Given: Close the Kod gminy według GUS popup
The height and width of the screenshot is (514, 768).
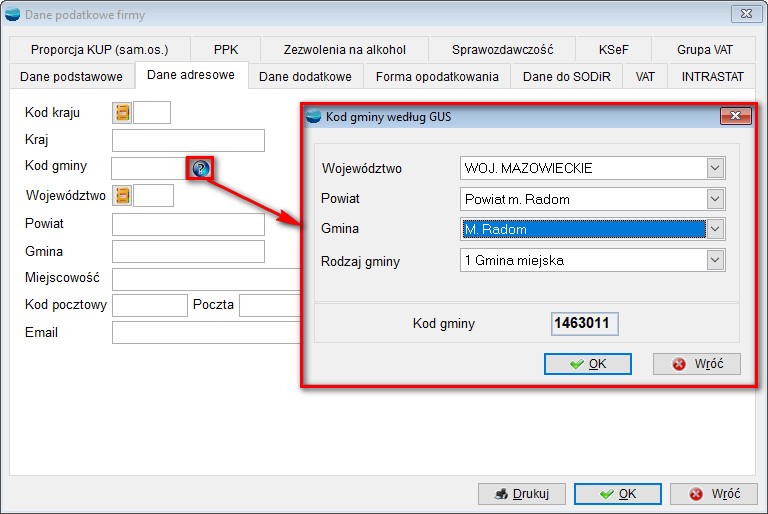Looking at the screenshot, I should (x=735, y=117).
